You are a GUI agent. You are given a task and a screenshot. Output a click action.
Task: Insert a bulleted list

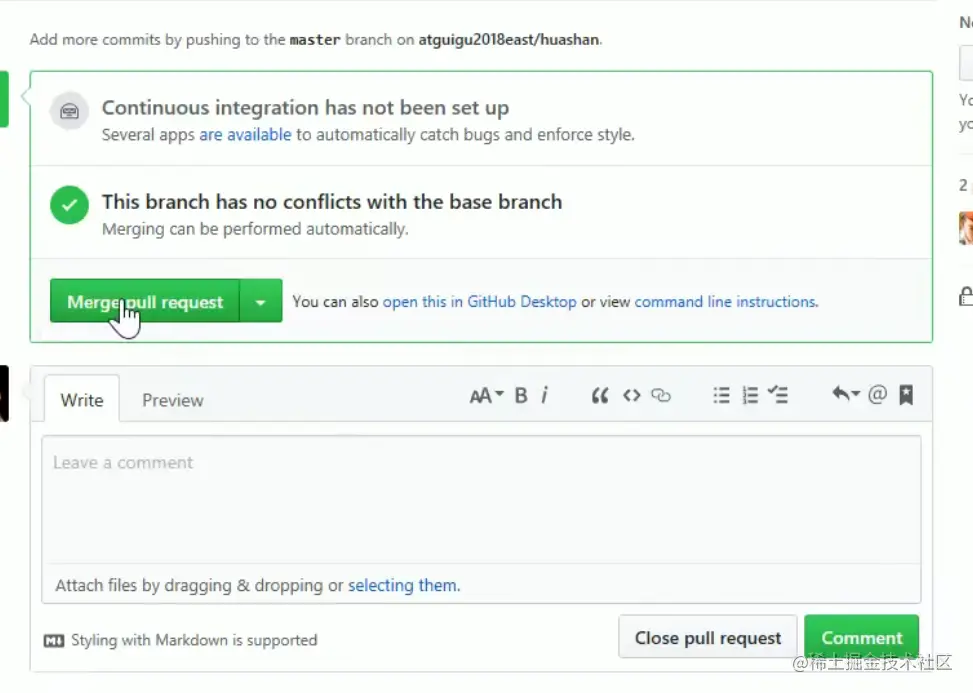(721, 396)
